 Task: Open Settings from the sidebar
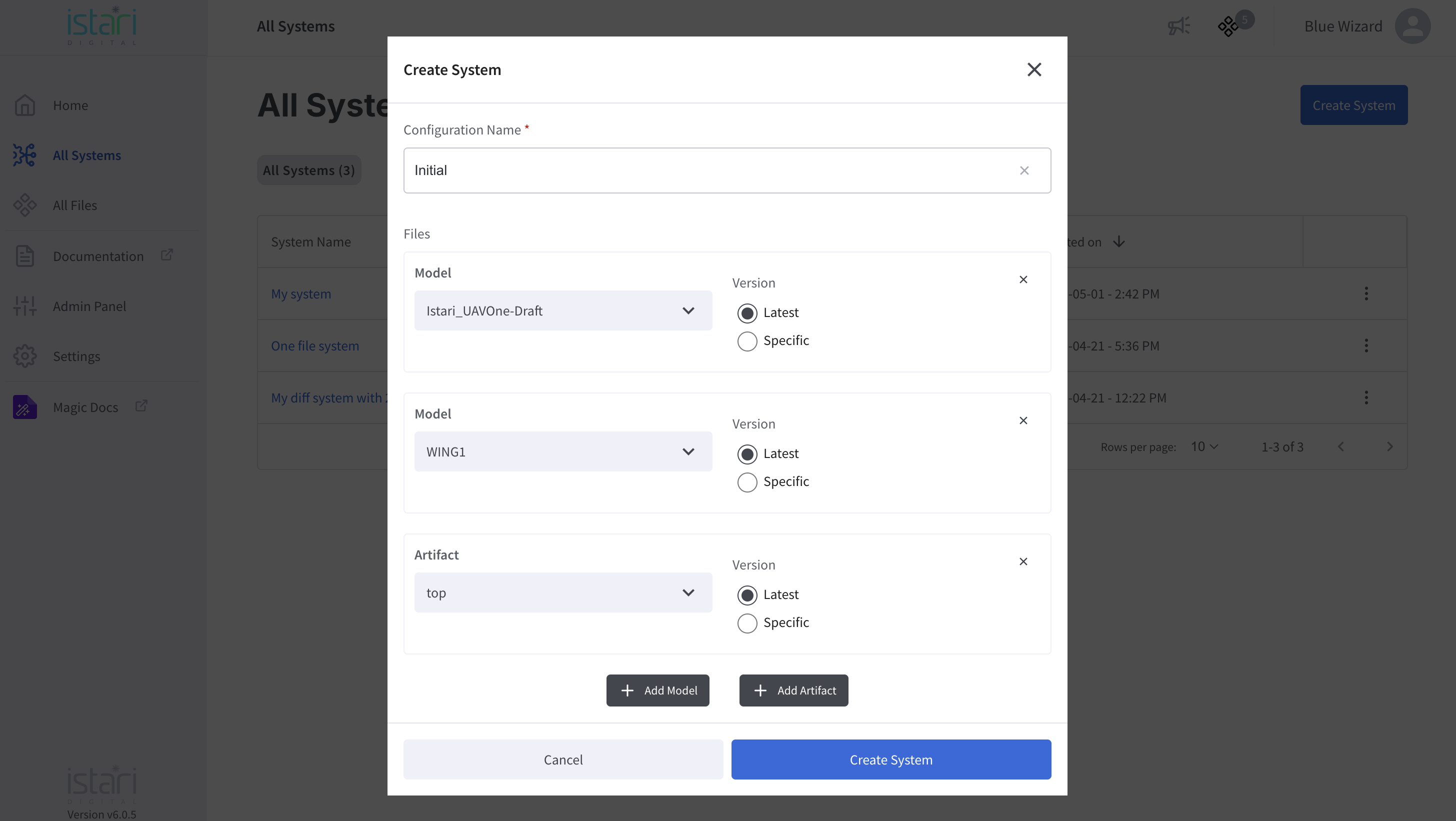tap(76, 356)
